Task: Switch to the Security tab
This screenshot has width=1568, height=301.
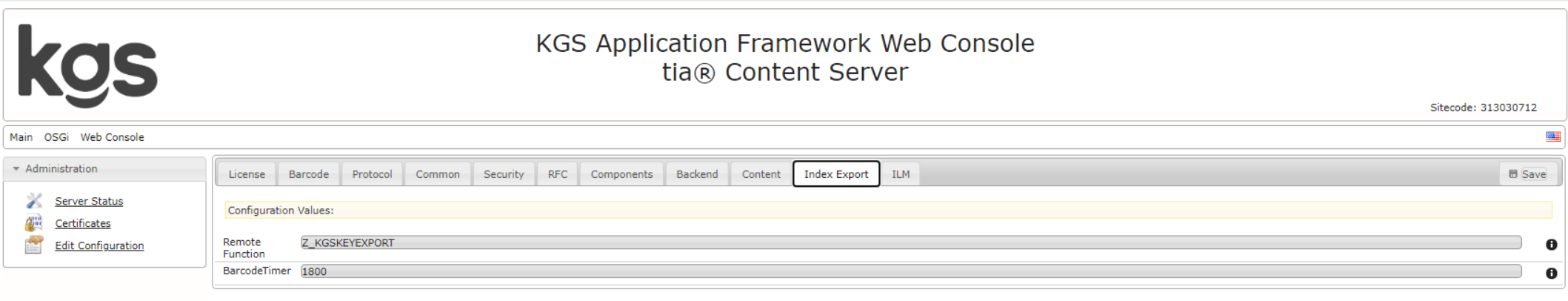Action: (504, 174)
